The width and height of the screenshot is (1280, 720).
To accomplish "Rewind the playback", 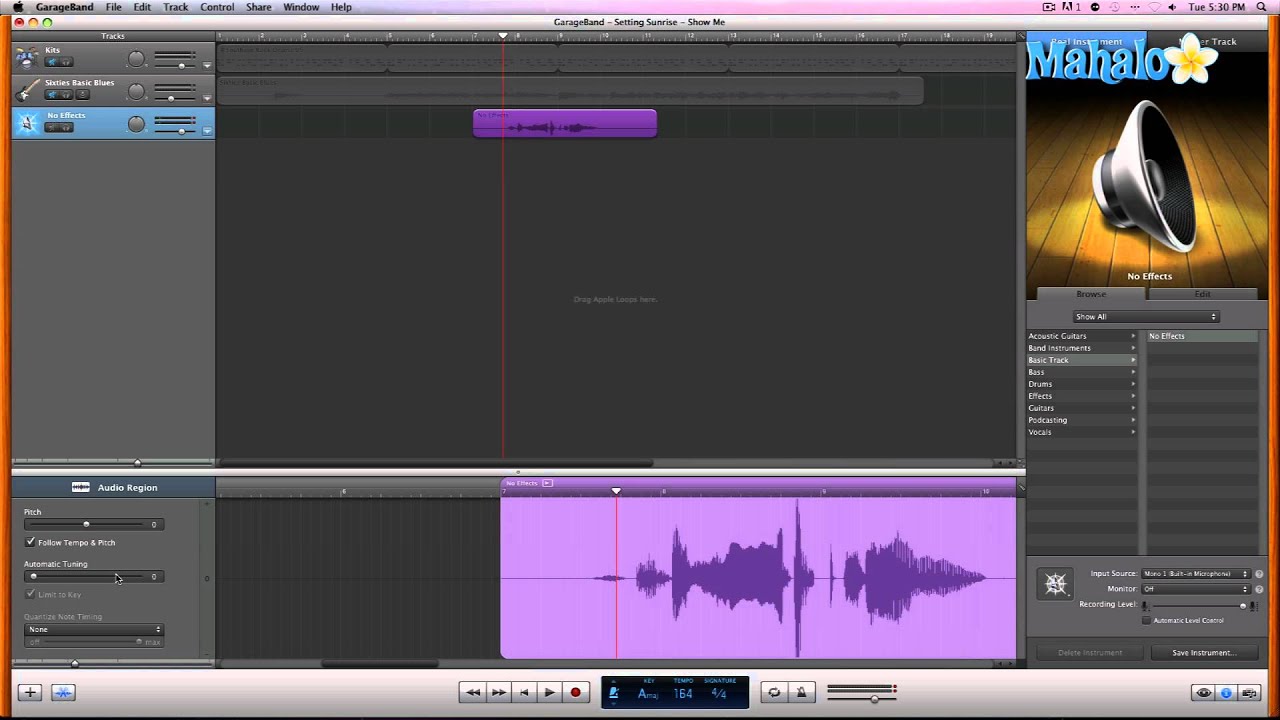I will [x=472, y=692].
